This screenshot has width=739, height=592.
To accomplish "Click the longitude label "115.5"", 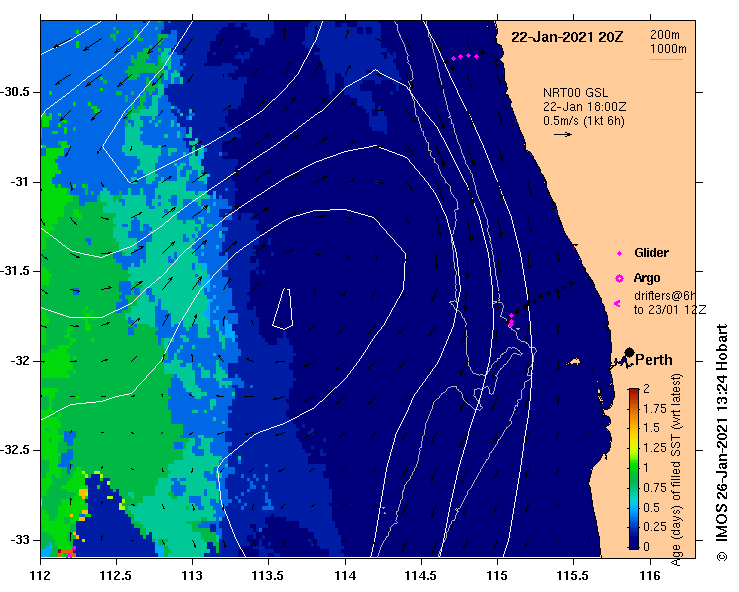I will 574,576.
